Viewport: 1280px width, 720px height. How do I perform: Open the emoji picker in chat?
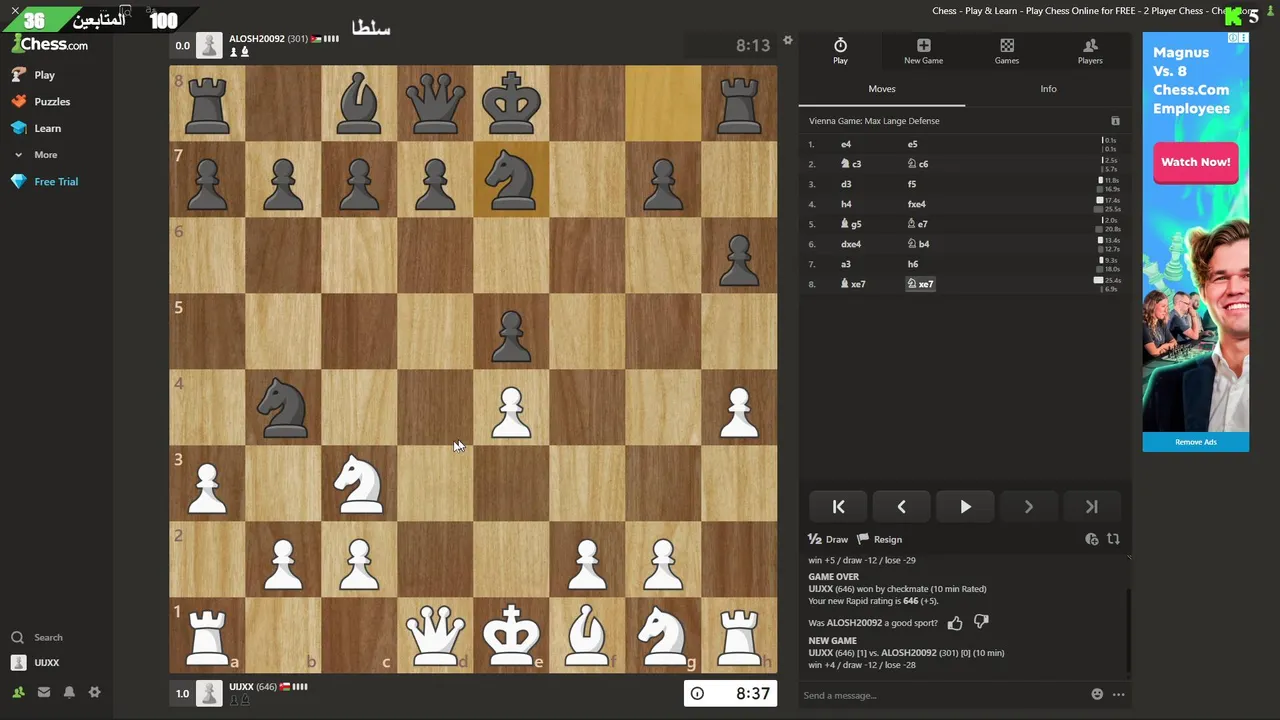tap(1097, 695)
